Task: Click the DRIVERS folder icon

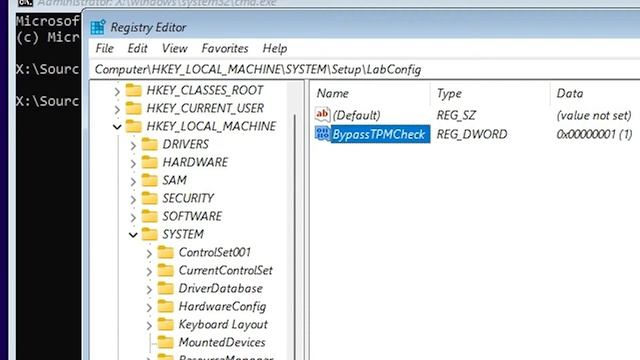Action: pos(149,144)
